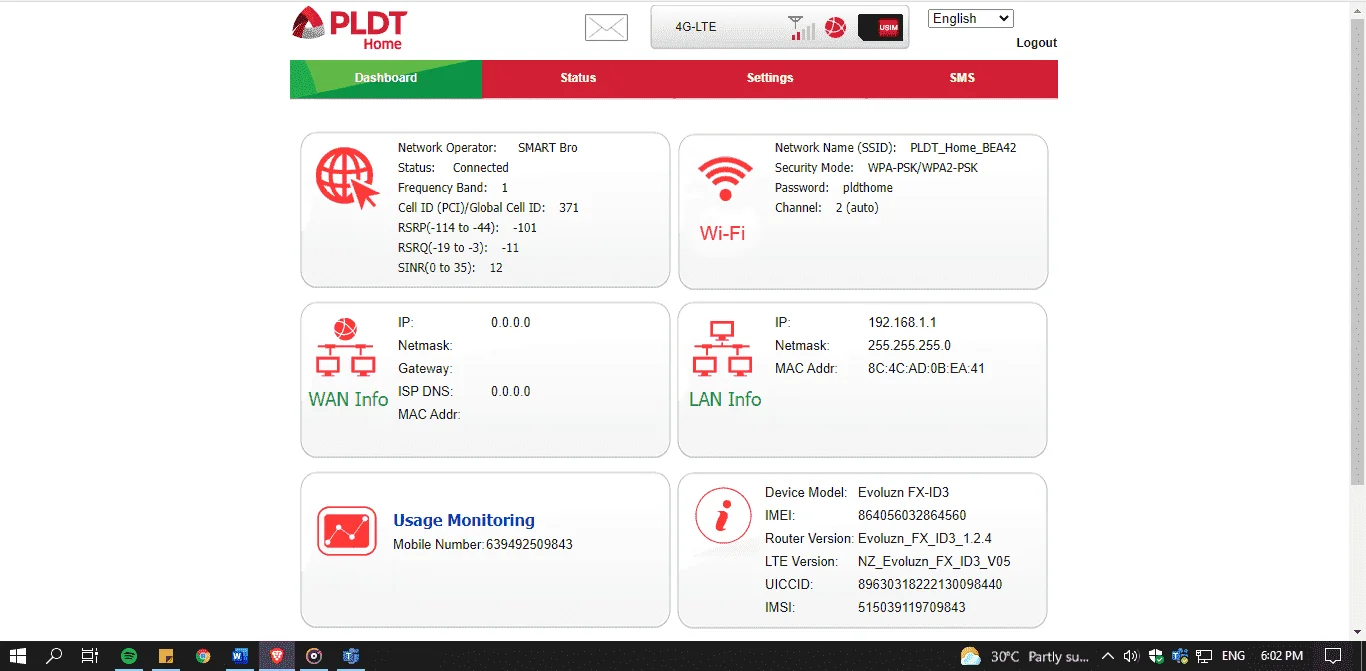Click the network connection tray icon
This screenshot has height=671, width=1366.
pyautogui.click(x=1204, y=656)
